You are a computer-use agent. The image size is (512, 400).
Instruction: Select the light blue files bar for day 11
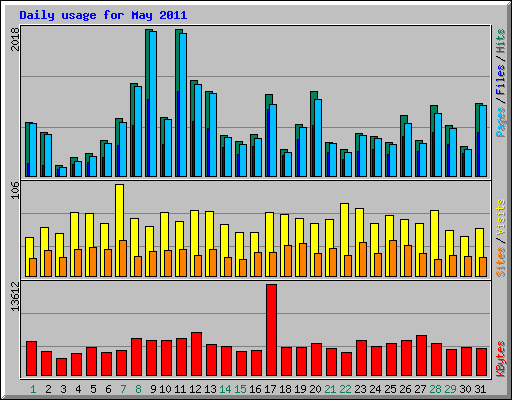tap(183, 105)
